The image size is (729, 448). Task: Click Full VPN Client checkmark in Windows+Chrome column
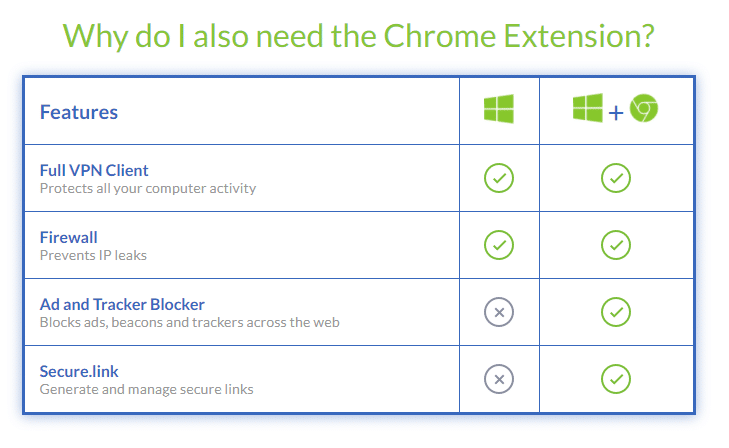tap(616, 178)
